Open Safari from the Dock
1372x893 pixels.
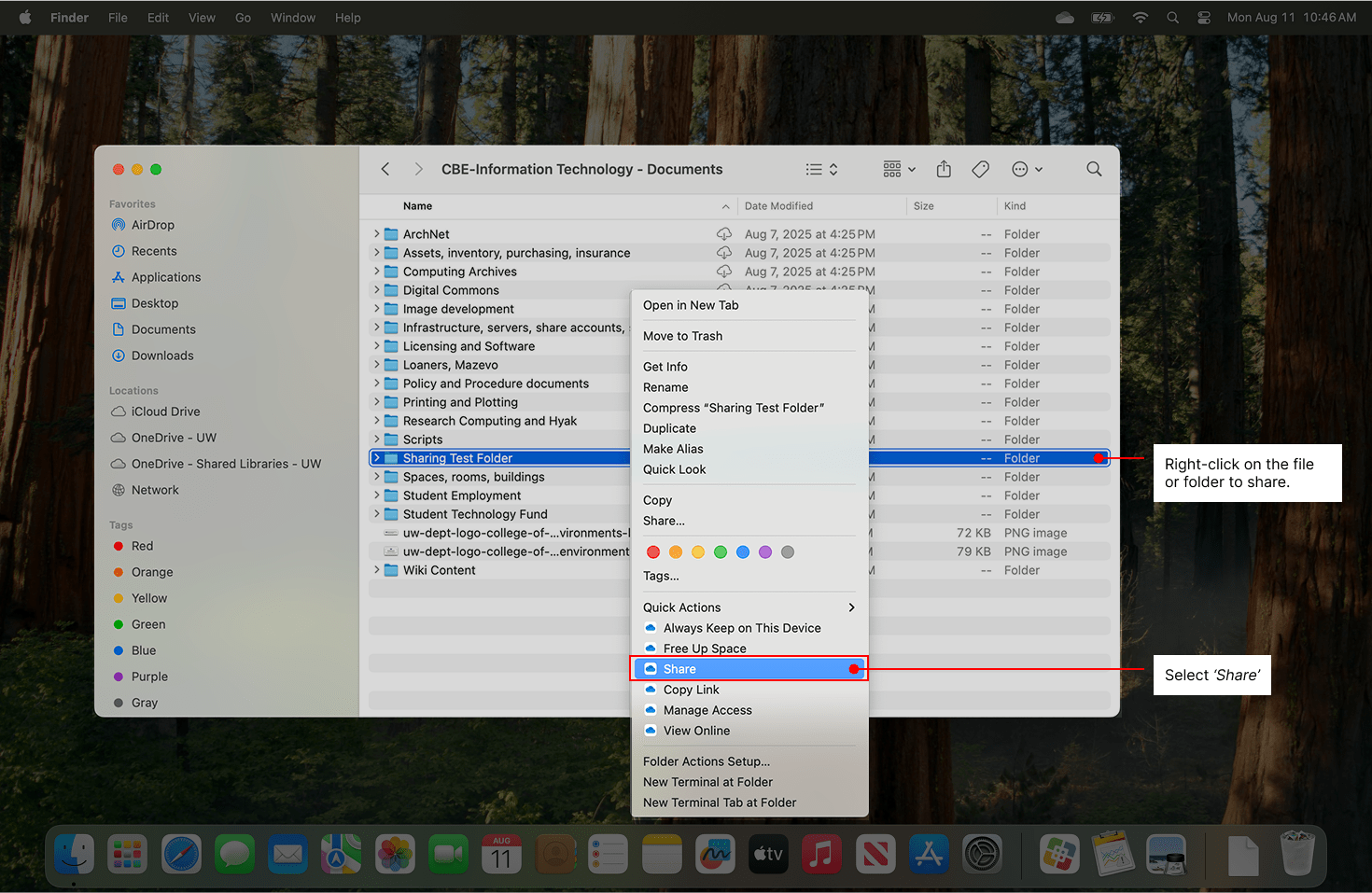coord(181,854)
